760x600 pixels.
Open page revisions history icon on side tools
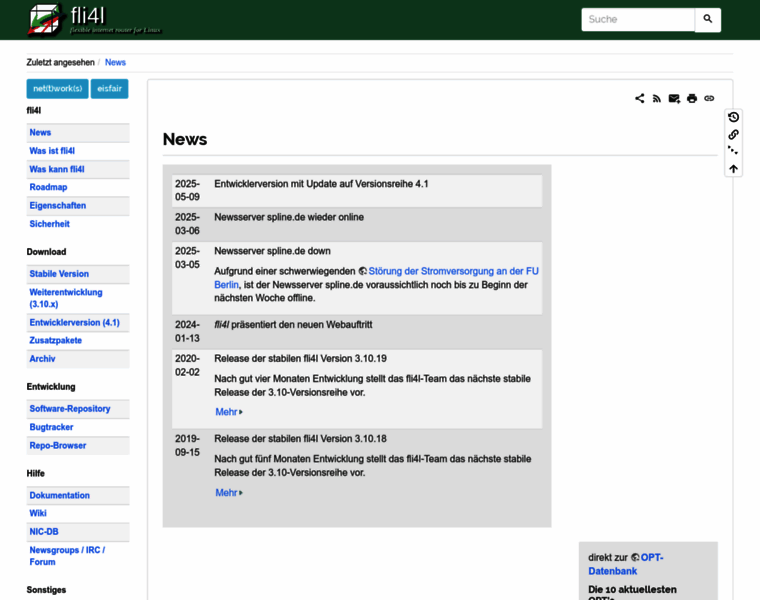pyautogui.click(x=733, y=117)
